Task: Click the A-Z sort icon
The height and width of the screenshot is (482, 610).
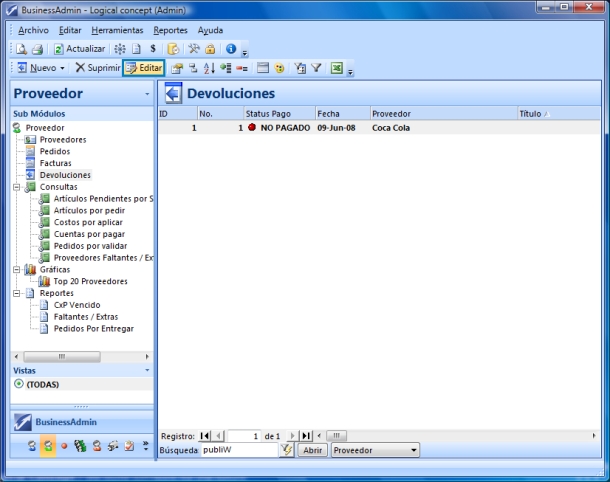Action: [209, 68]
